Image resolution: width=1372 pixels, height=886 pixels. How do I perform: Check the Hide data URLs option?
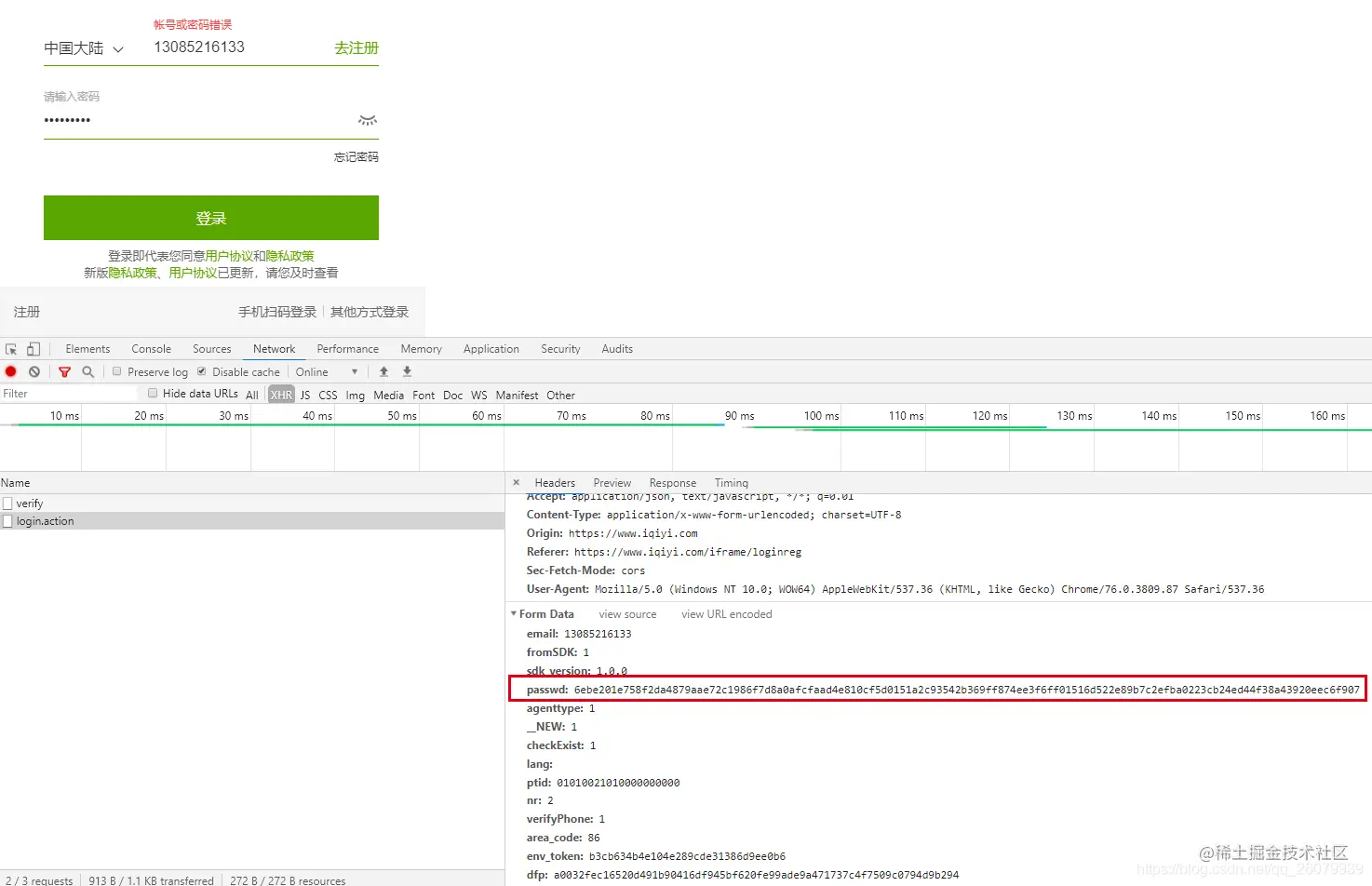153,393
